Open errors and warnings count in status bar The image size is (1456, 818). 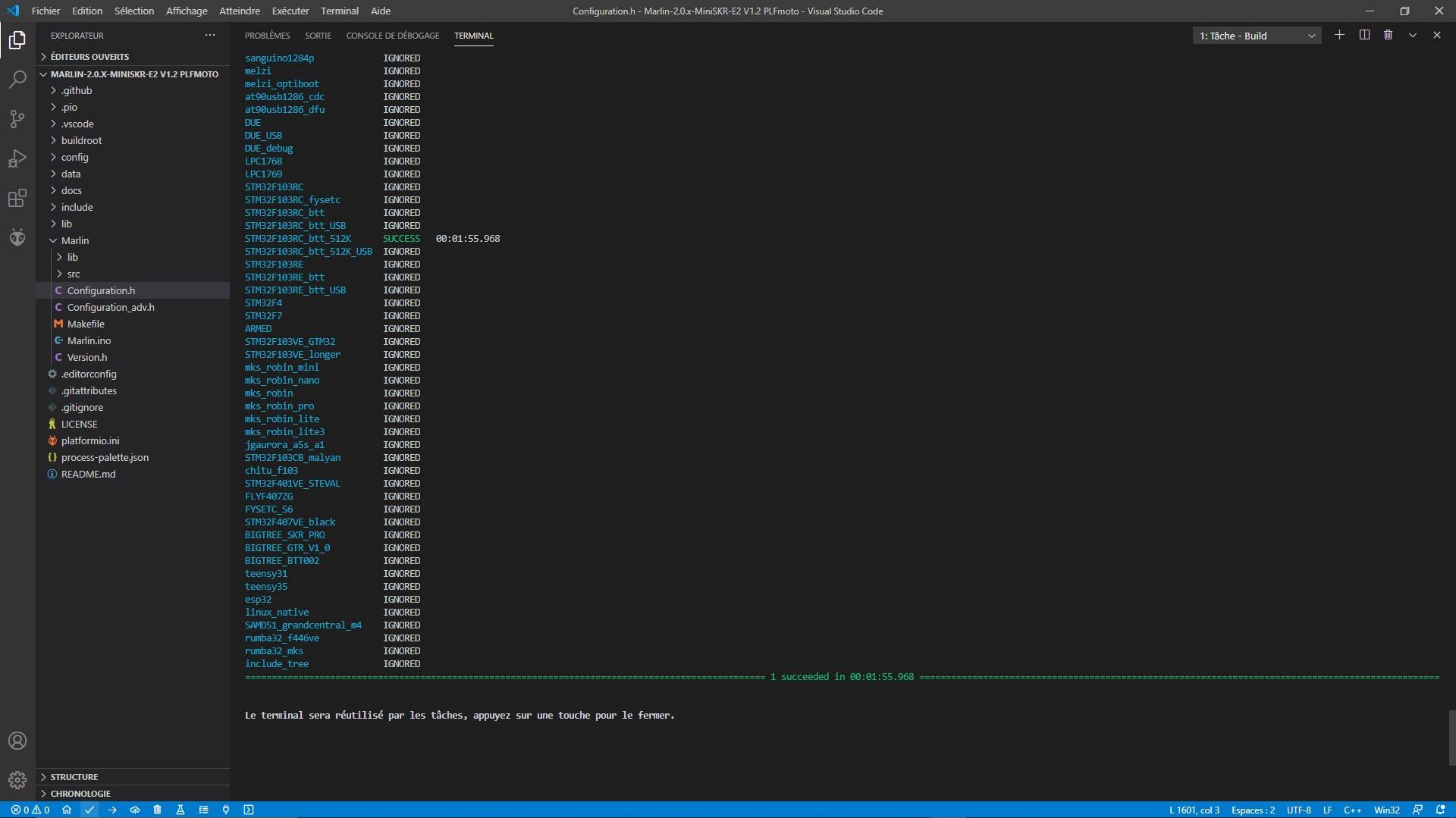30,810
